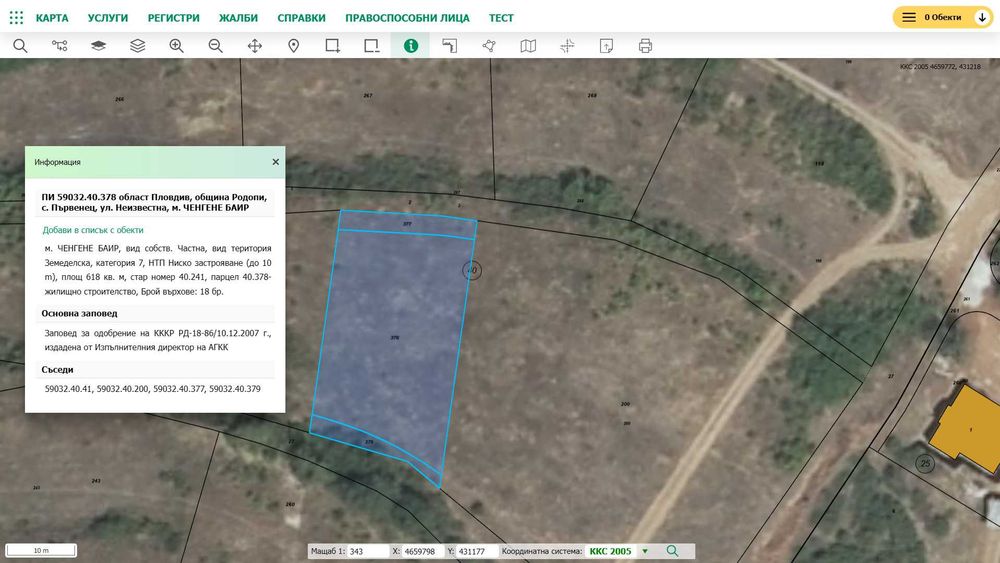Open the УСЛУГИ menu
The height and width of the screenshot is (563, 1000).
(108, 18)
